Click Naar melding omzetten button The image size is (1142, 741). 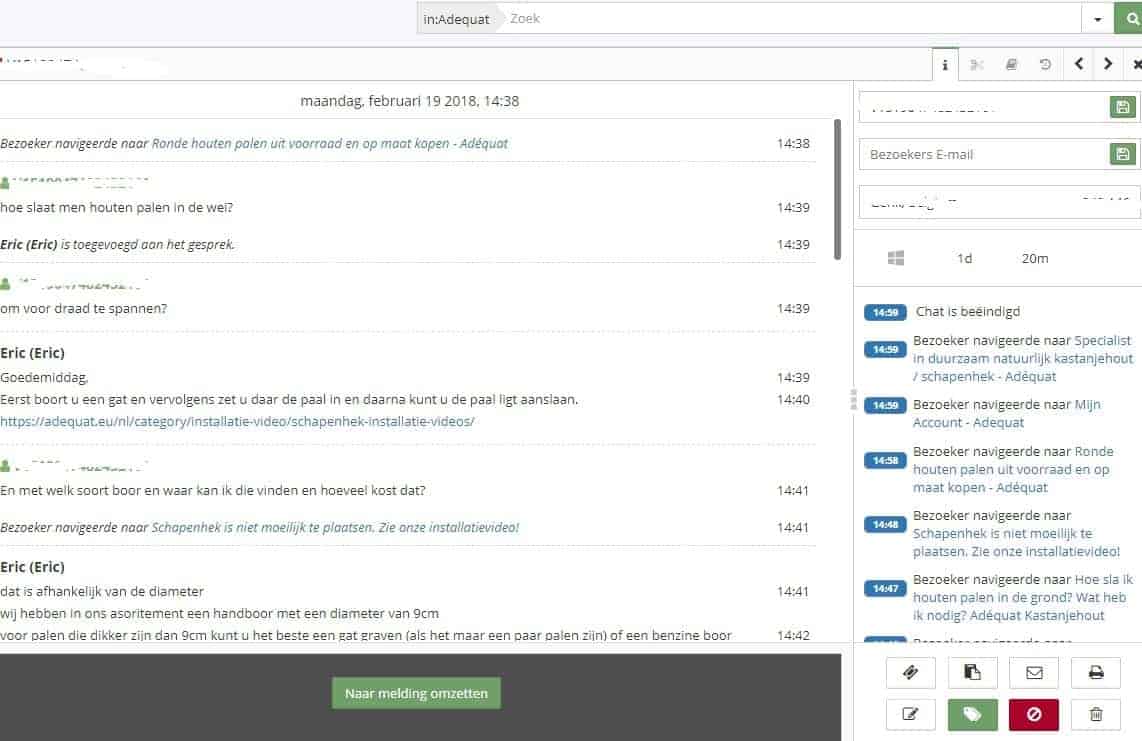(416, 694)
